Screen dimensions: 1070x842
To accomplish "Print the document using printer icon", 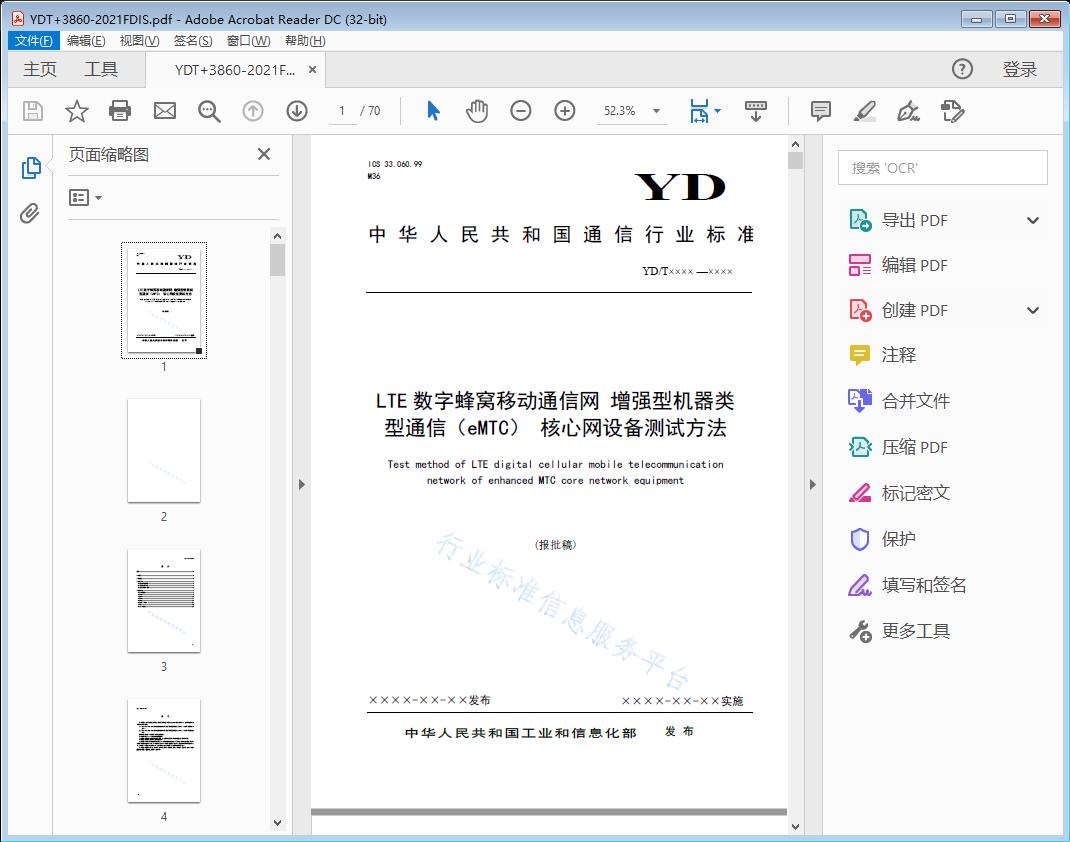I will pyautogui.click(x=120, y=111).
